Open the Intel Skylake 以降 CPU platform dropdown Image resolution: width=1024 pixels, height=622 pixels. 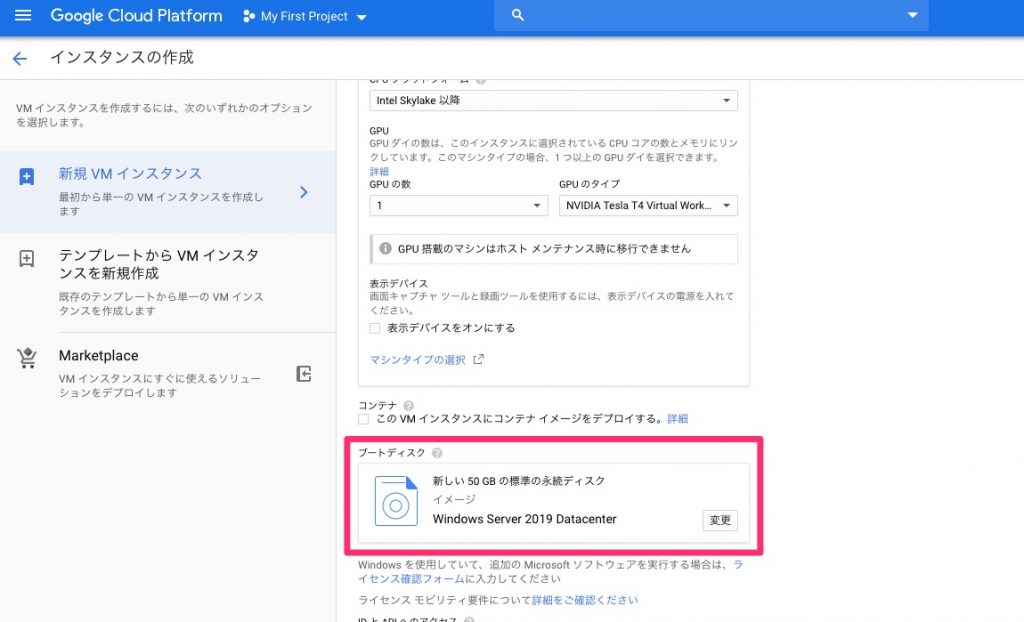pyautogui.click(x=553, y=100)
